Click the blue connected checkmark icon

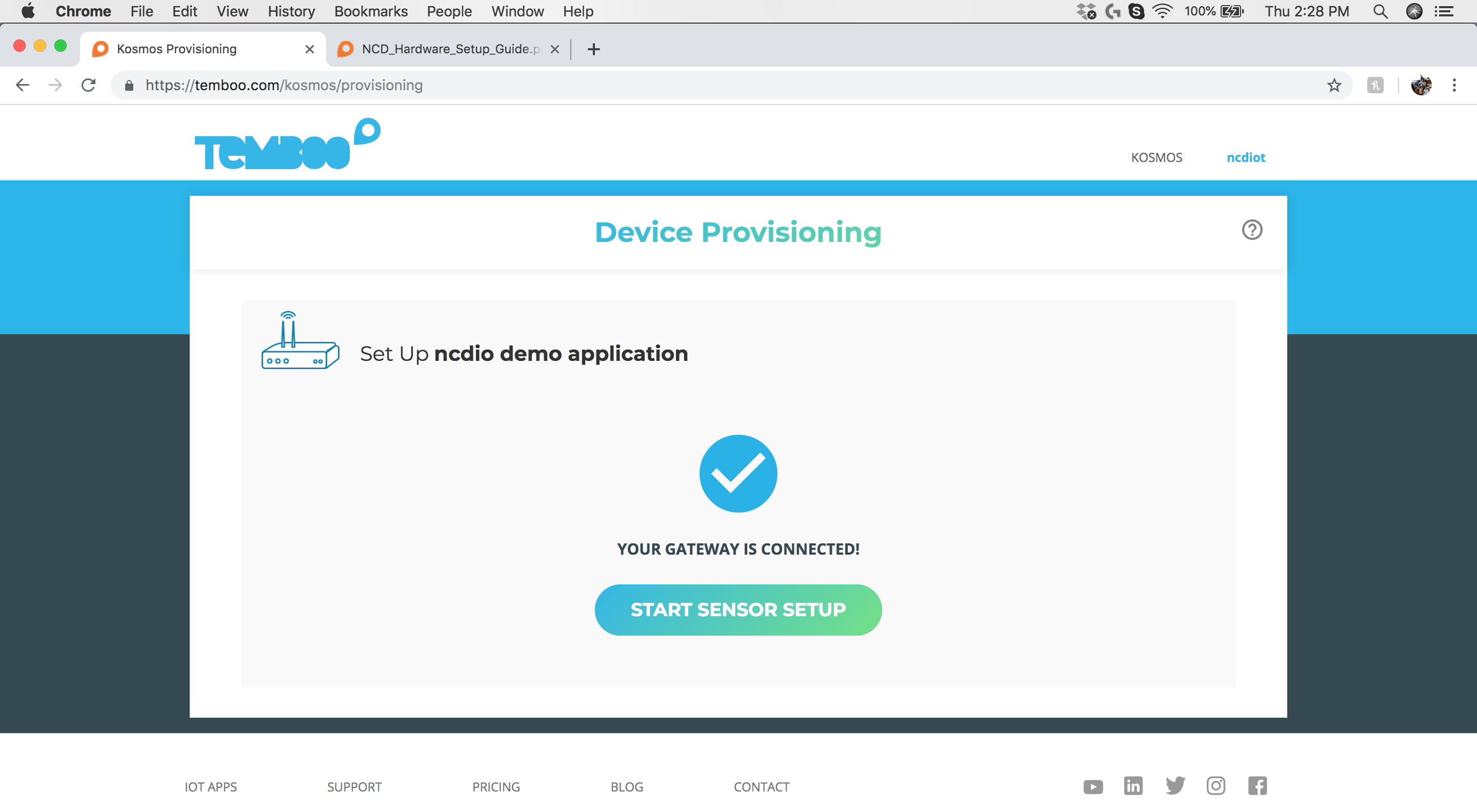[738, 473]
